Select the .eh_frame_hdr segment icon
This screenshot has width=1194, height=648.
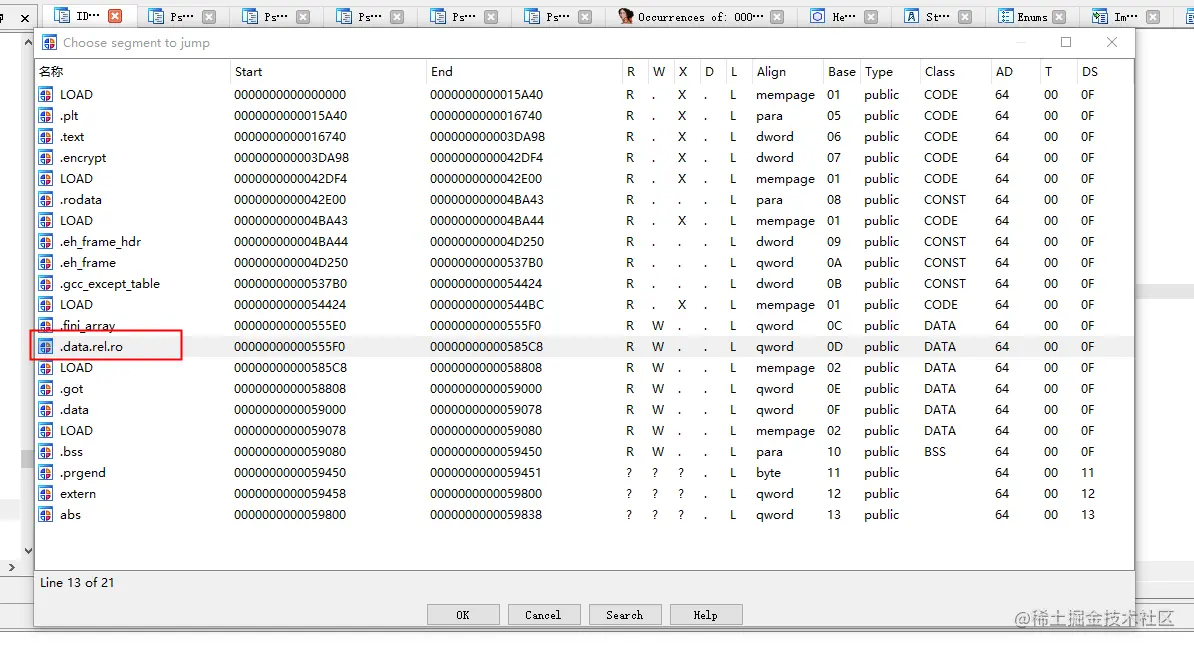[x=46, y=241]
